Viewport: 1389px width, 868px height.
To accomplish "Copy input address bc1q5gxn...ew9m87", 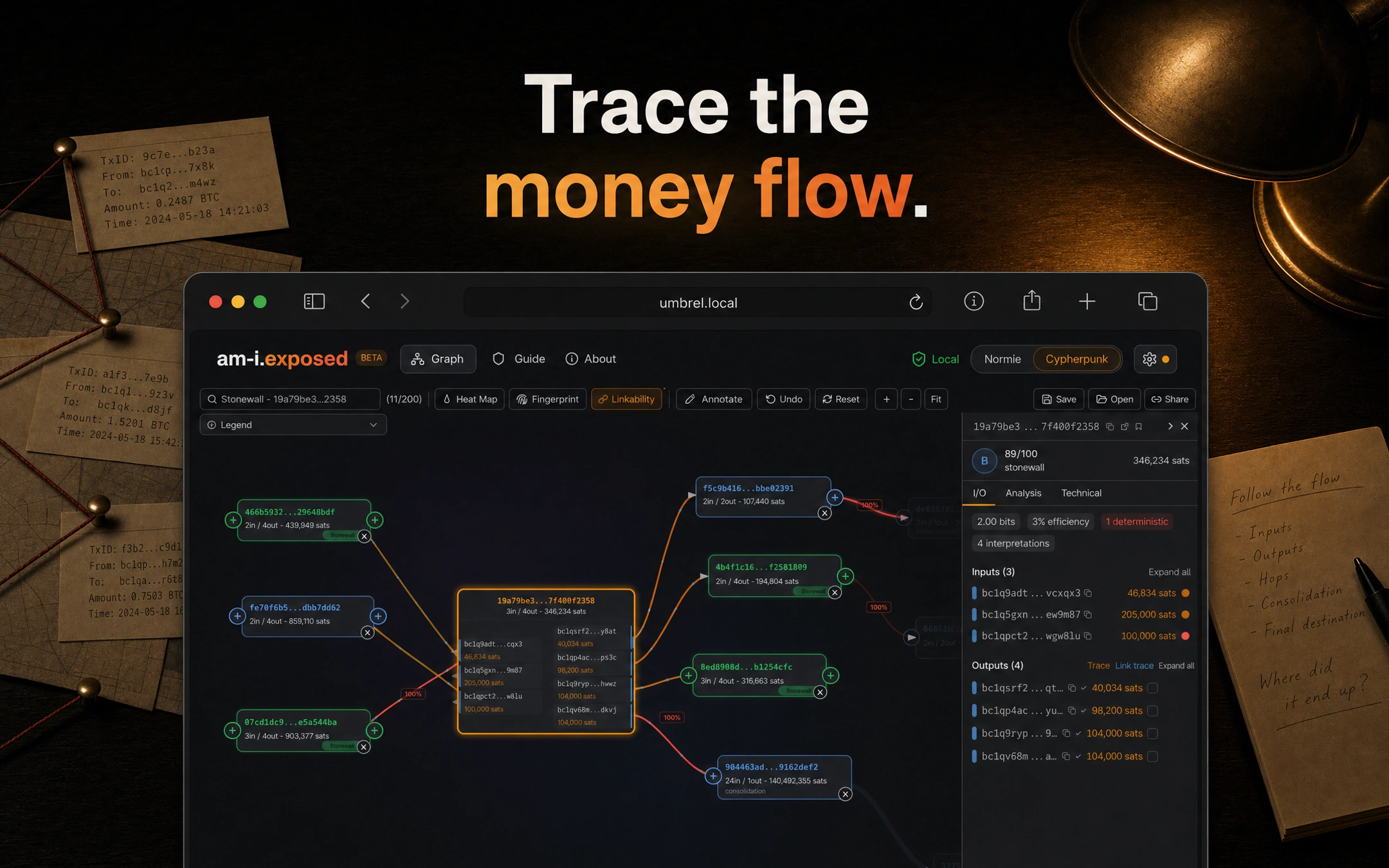I will coord(1088,615).
